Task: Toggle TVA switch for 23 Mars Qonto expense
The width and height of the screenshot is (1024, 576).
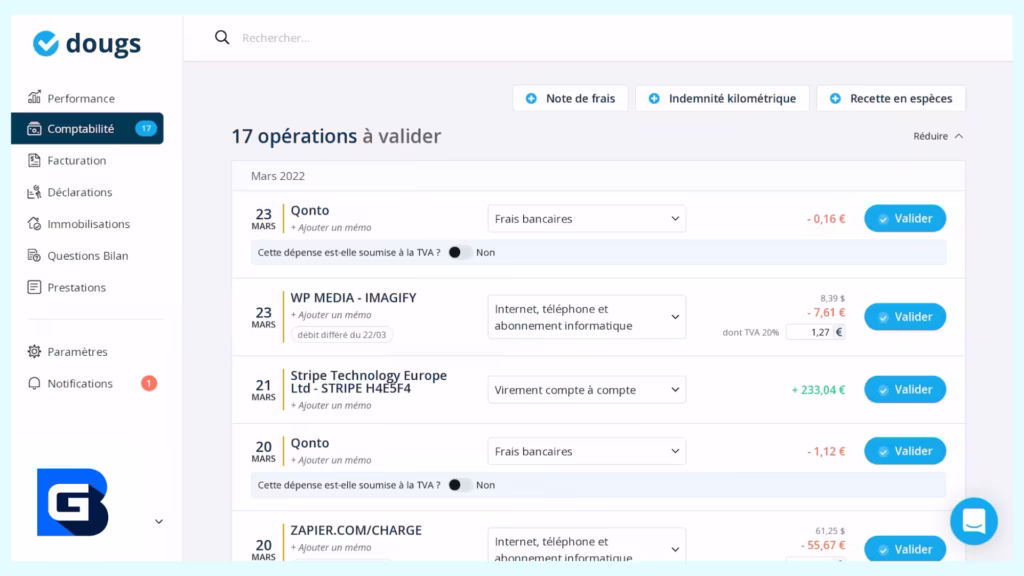Action: click(459, 252)
